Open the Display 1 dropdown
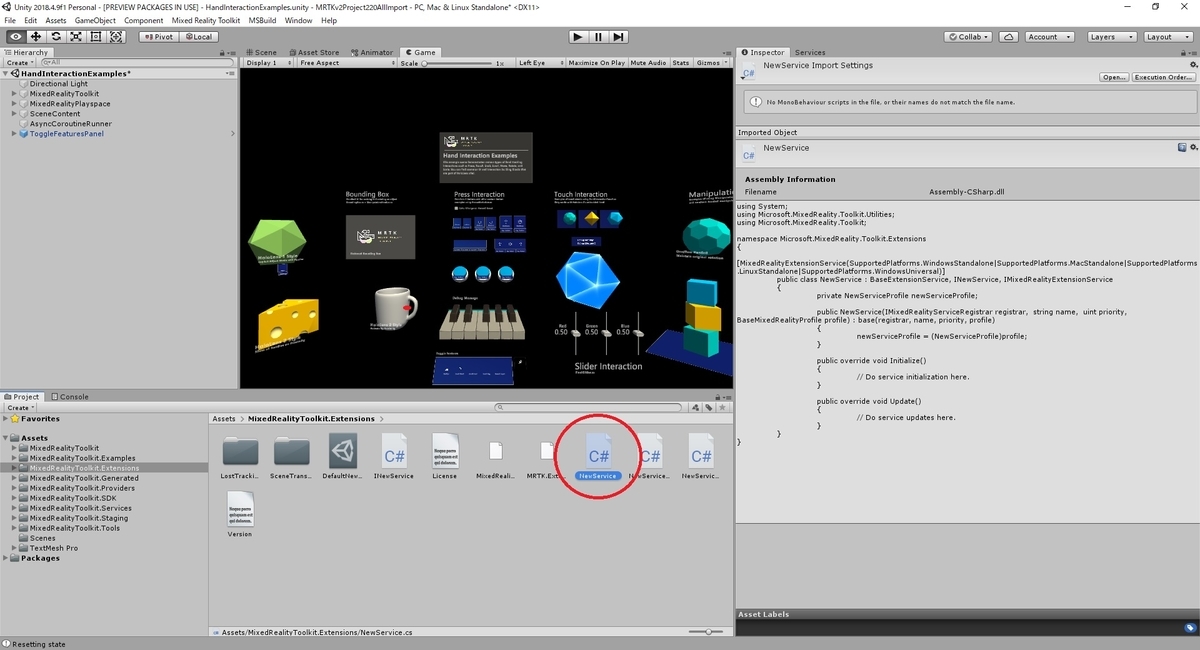 point(268,63)
